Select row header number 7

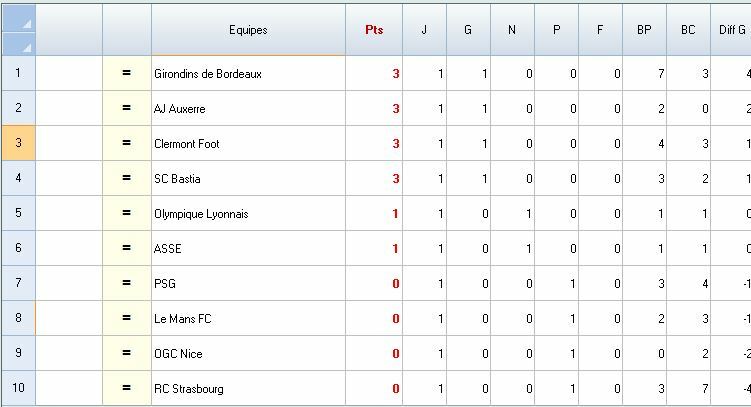pos(17,284)
